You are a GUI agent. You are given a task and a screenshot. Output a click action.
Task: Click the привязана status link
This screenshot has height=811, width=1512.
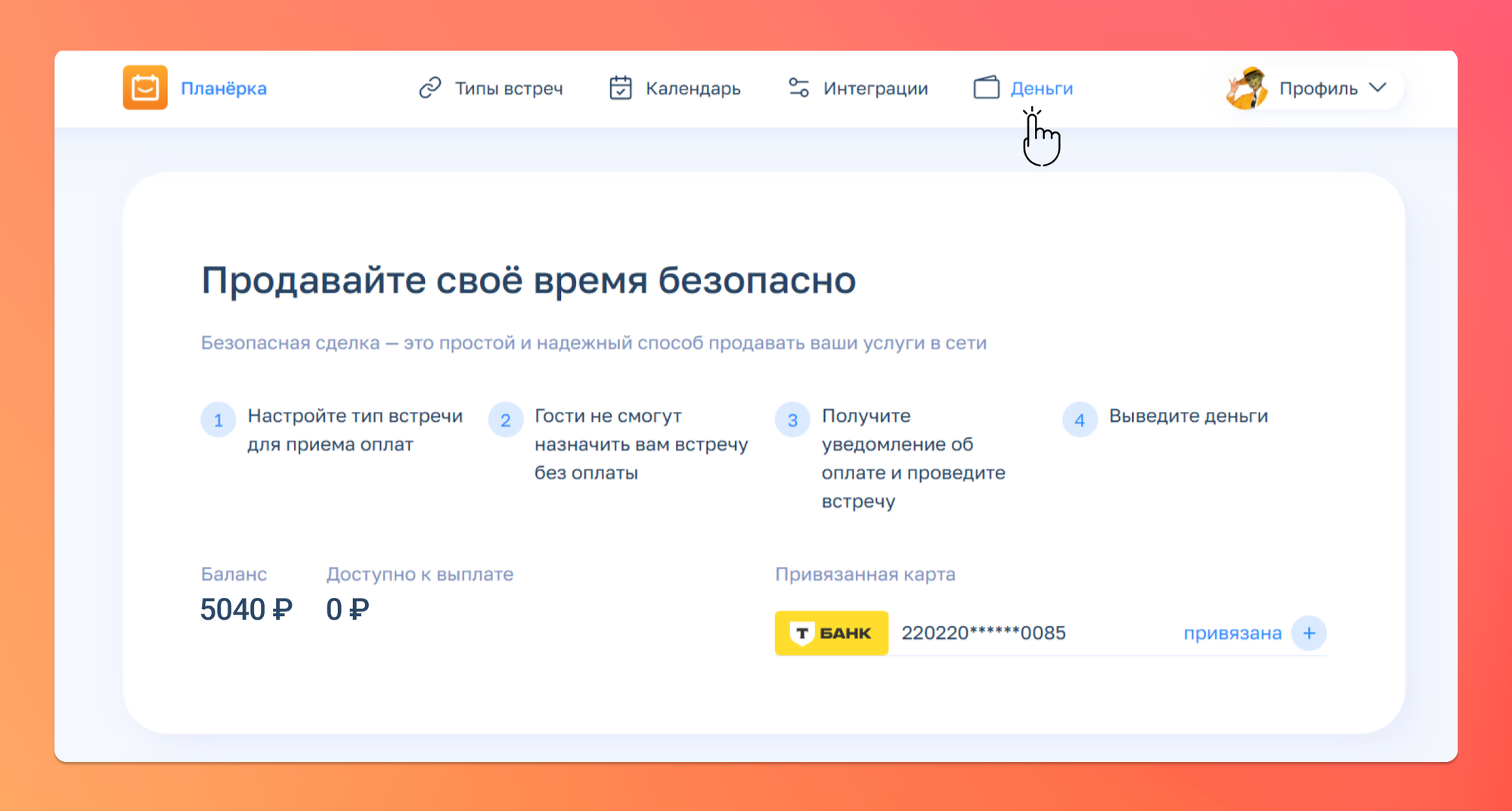tap(1232, 633)
